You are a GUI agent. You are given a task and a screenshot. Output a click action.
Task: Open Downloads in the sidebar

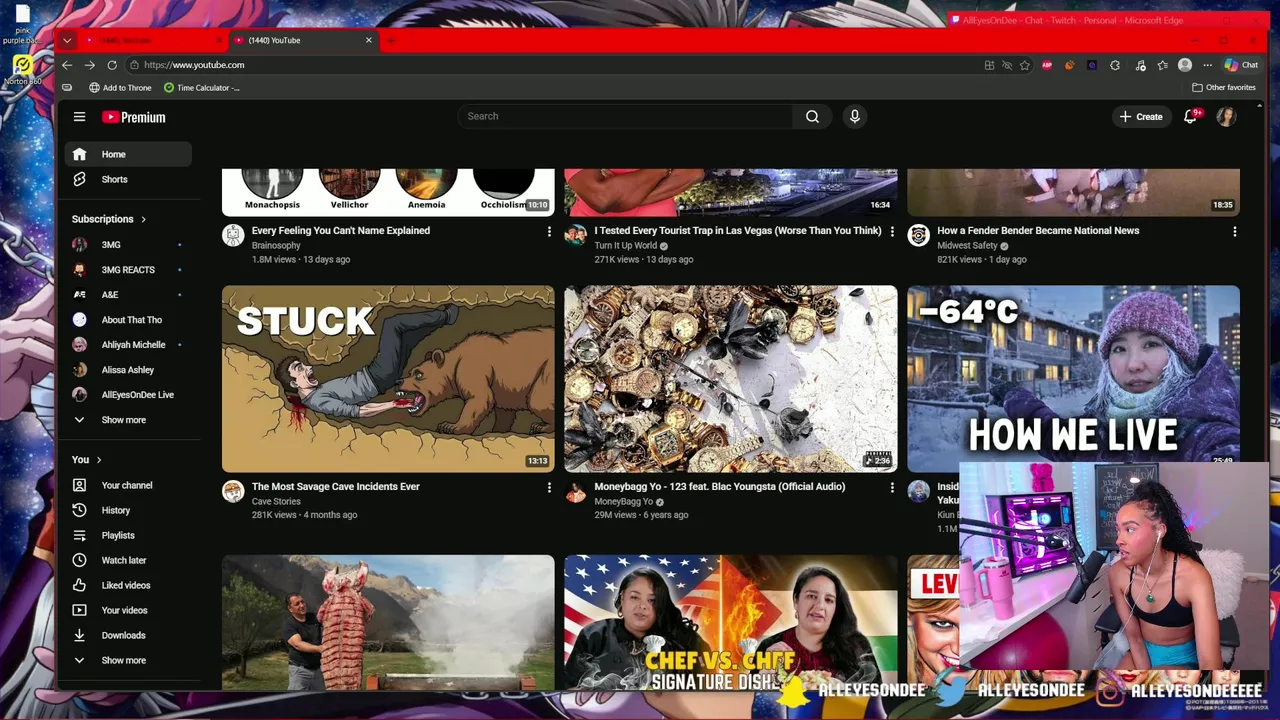click(x=128, y=635)
